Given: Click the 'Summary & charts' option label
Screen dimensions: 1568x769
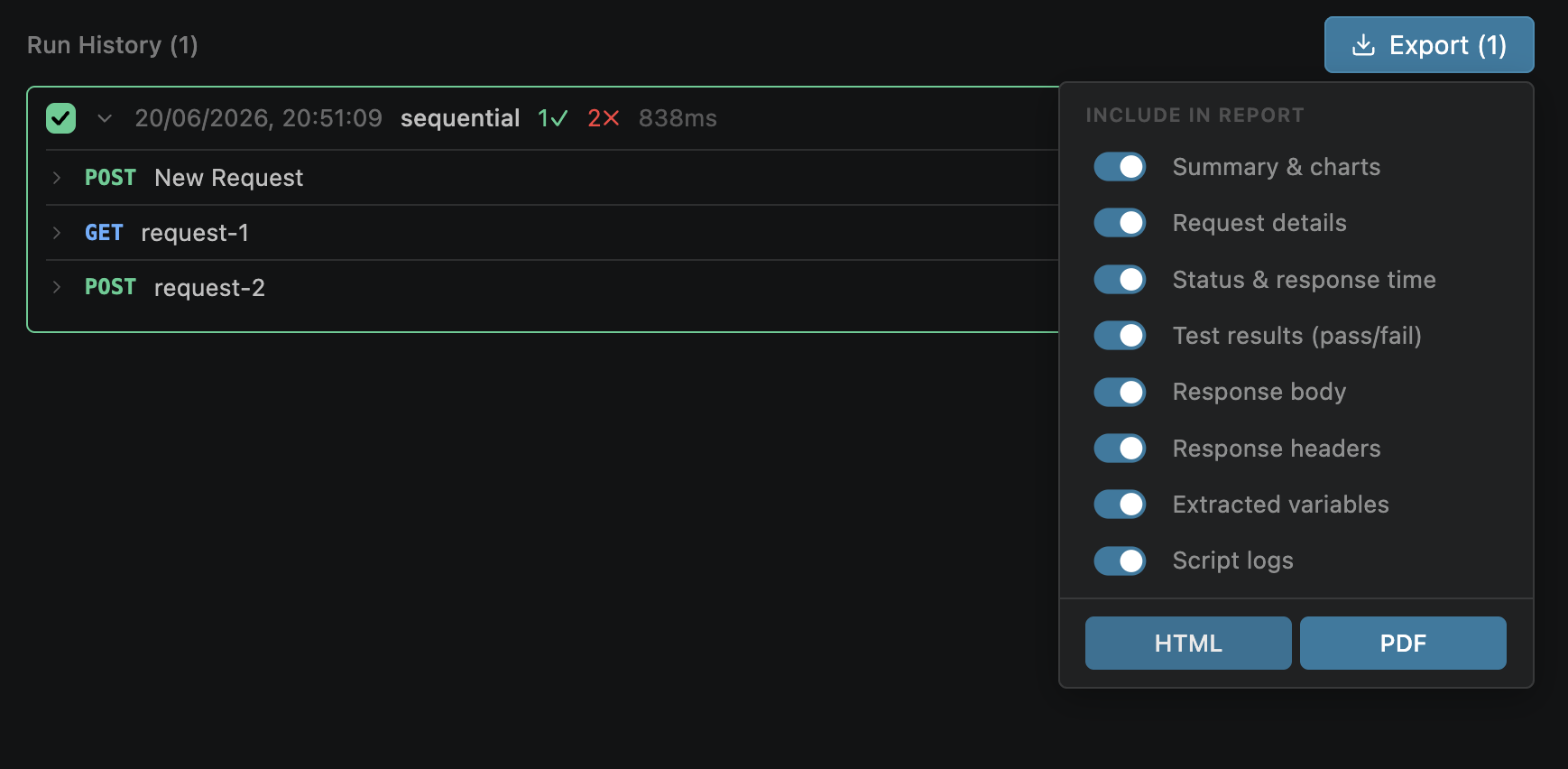Looking at the screenshot, I should tap(1277, 167).
